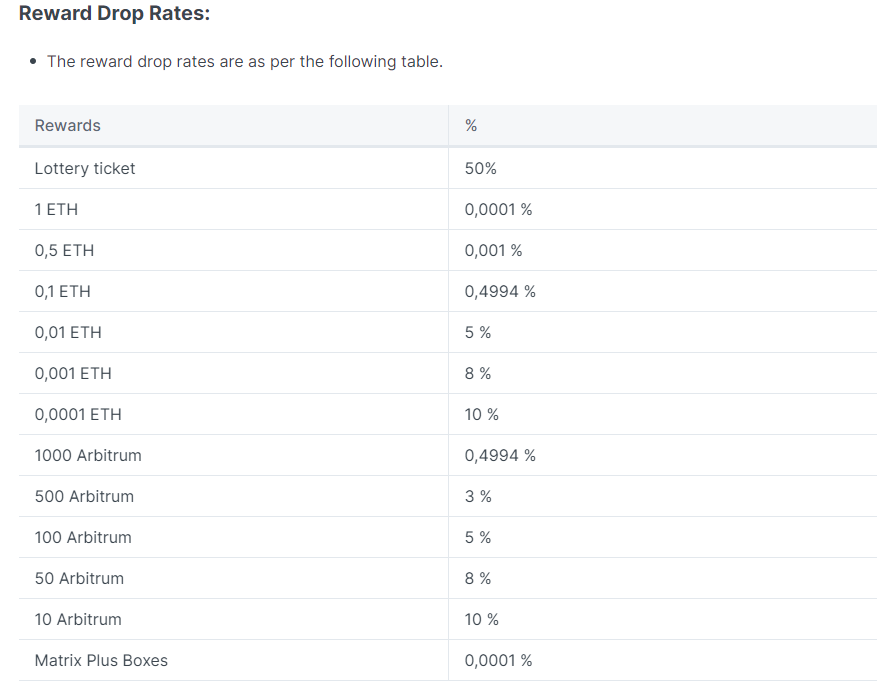Click 0,4994 % in the 0,1 ETH row
Screen dimensions: 878x686
[x=500, y=291]
